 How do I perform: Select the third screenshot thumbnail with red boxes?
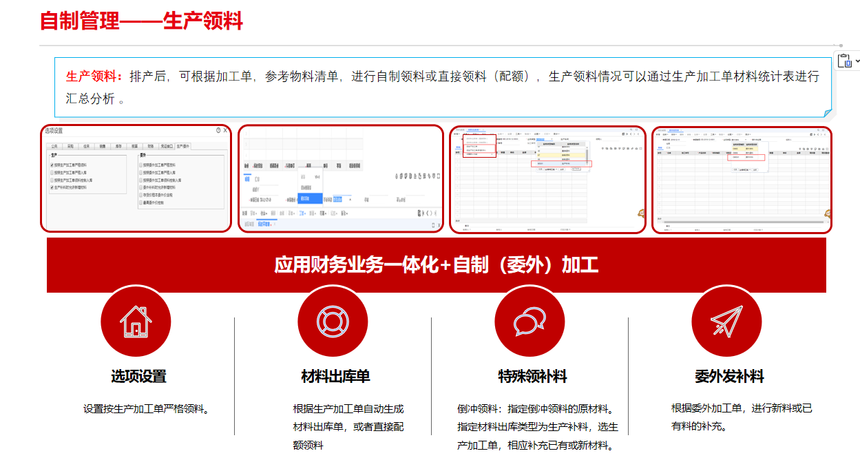pyautogui.click(x=547, y=179)
